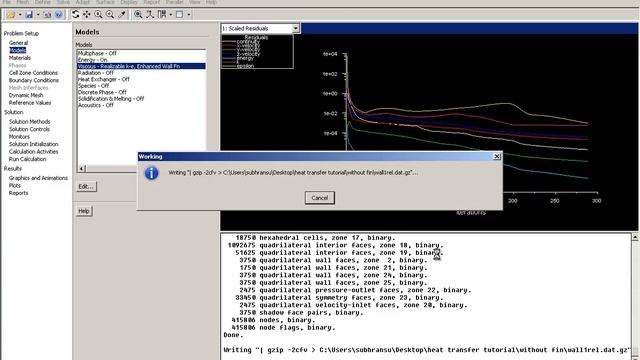The image size is (640, 360).
Task: Open Cell Zone Conditions page
Action: click(33, 73)
